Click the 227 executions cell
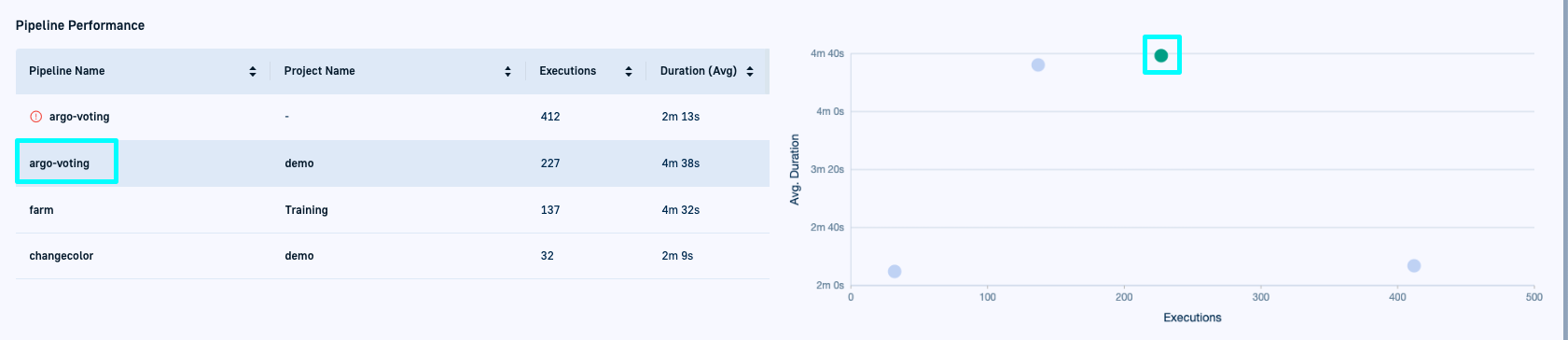 pyautogui.click(x=550, y=163)
